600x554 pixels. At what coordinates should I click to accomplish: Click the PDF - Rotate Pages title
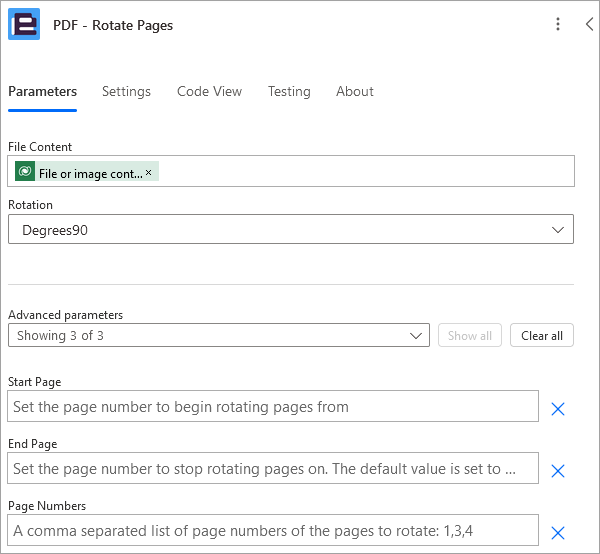pyautogui.click(x=113, y=25)
